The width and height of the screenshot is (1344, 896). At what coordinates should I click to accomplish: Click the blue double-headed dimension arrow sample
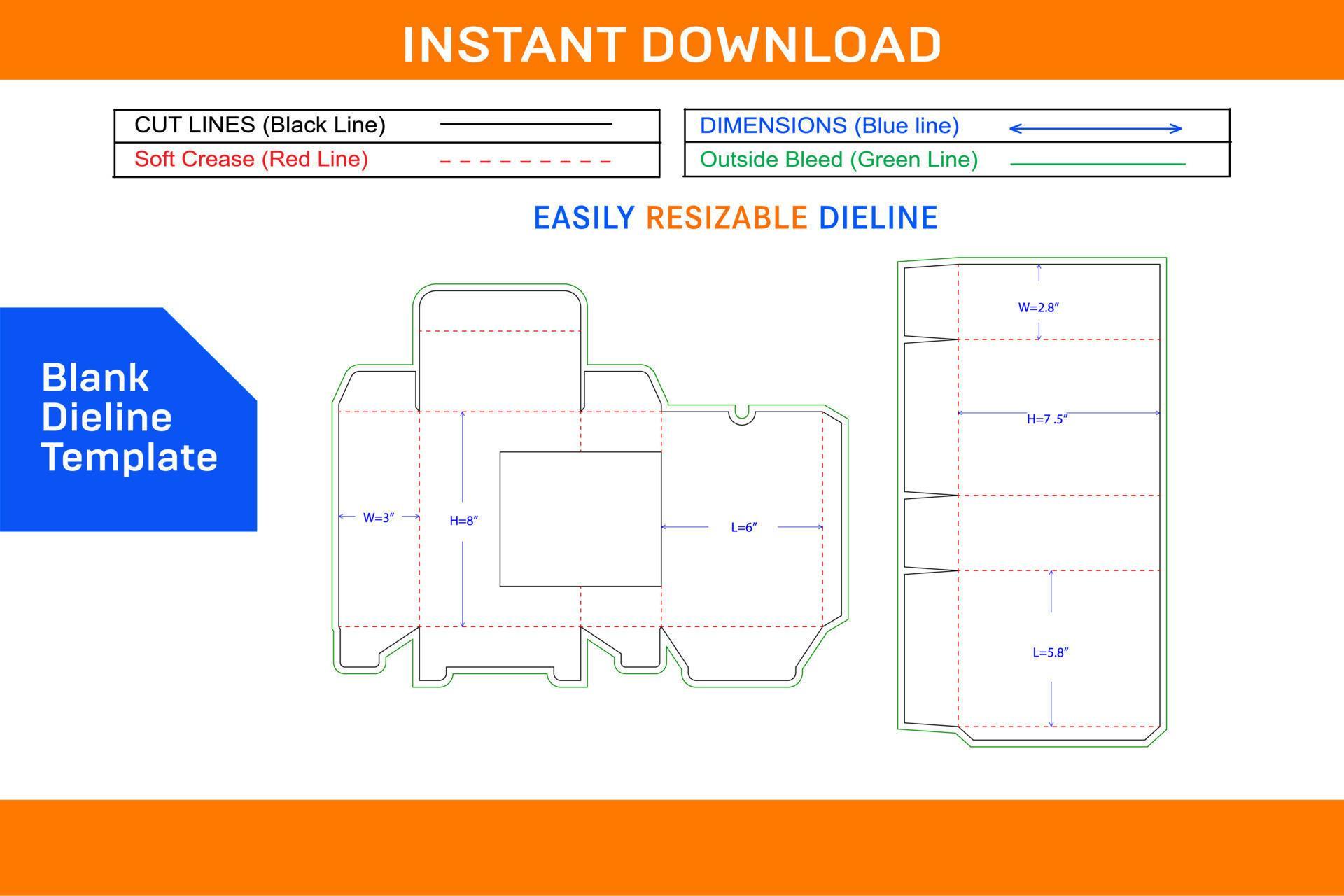coord(1095,128)
